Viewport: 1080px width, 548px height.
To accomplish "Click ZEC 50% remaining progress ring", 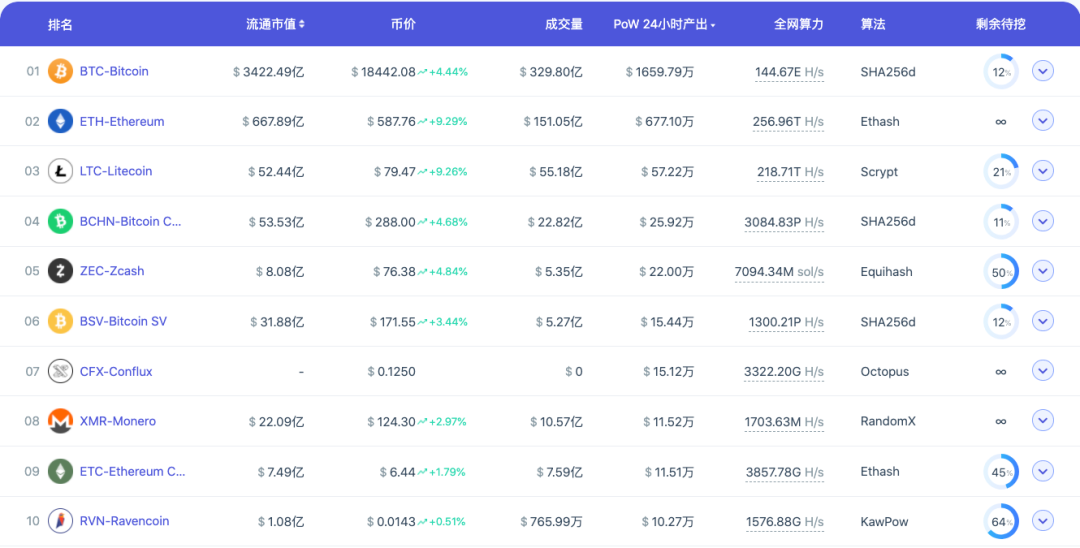I will pos(1001,272).
